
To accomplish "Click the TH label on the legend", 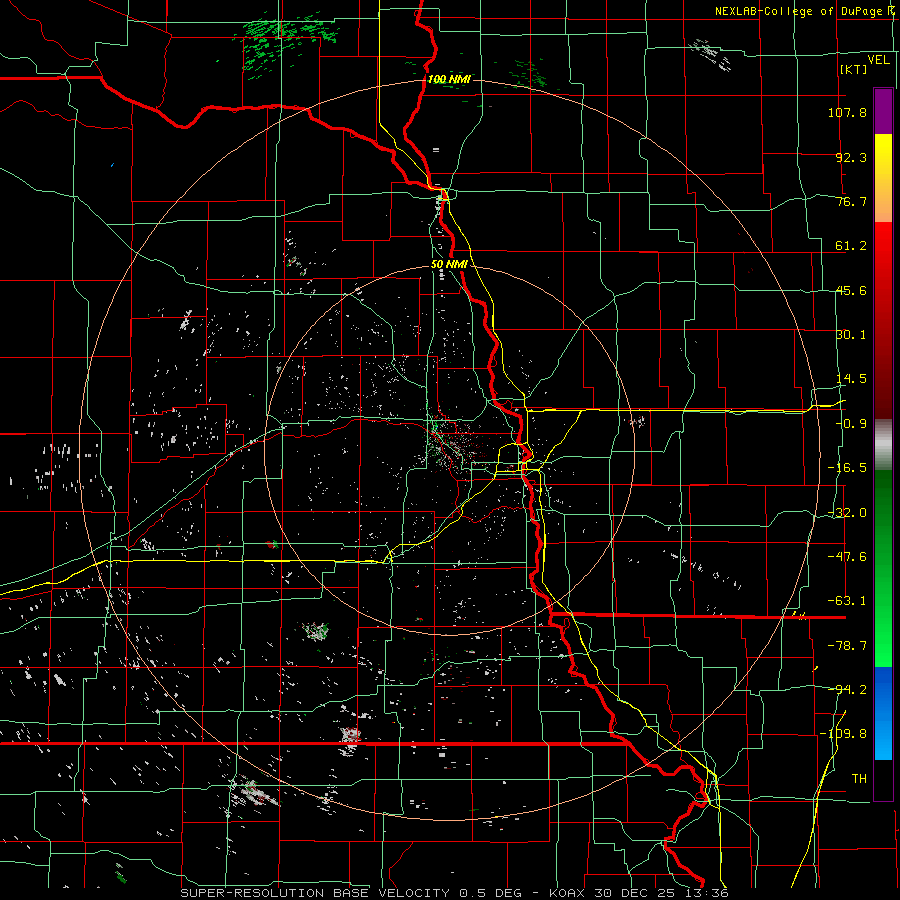I will (859, 779).
